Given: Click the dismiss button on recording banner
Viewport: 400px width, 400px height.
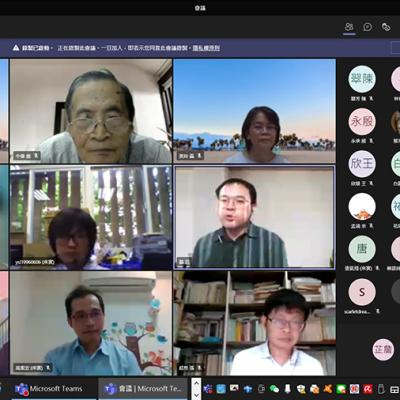Looking at the screenshot, I should (396, 48).
